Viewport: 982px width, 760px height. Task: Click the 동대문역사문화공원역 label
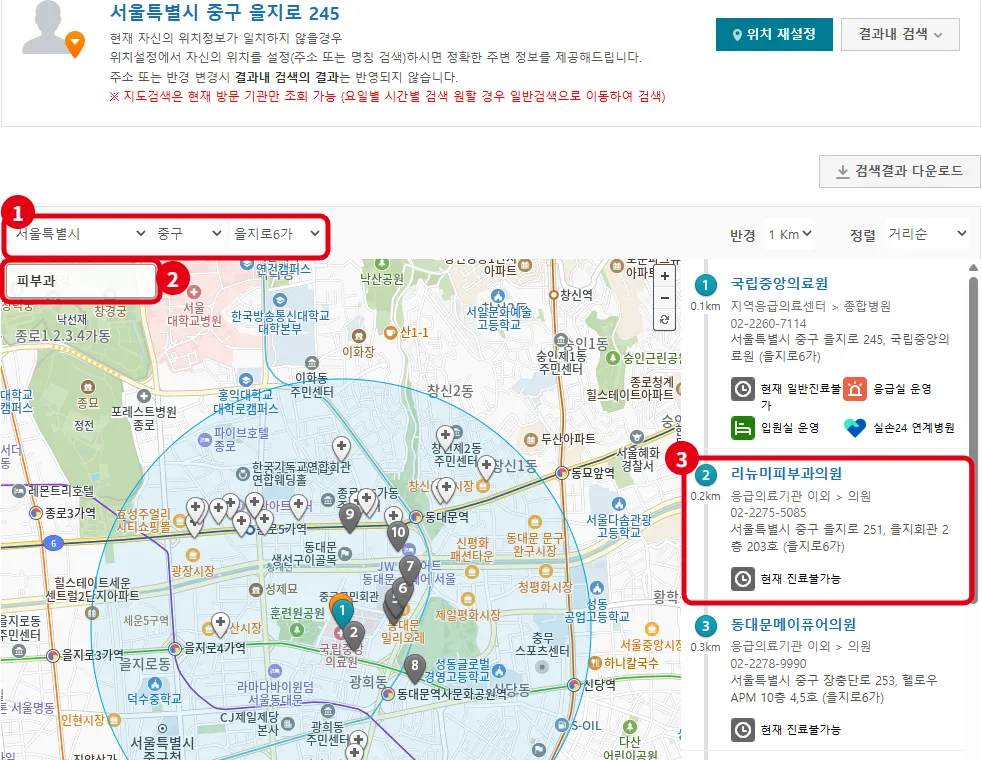[452, 694]
